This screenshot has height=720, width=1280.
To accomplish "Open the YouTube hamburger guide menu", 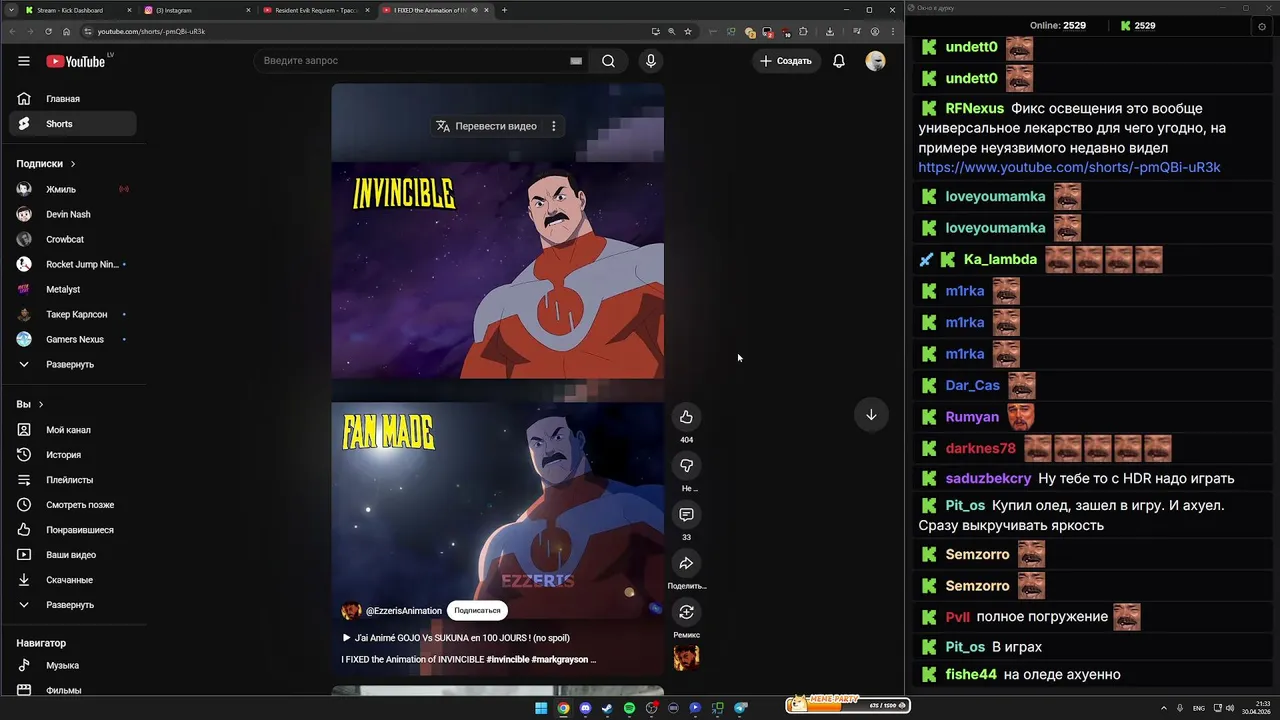I will 24,61.
